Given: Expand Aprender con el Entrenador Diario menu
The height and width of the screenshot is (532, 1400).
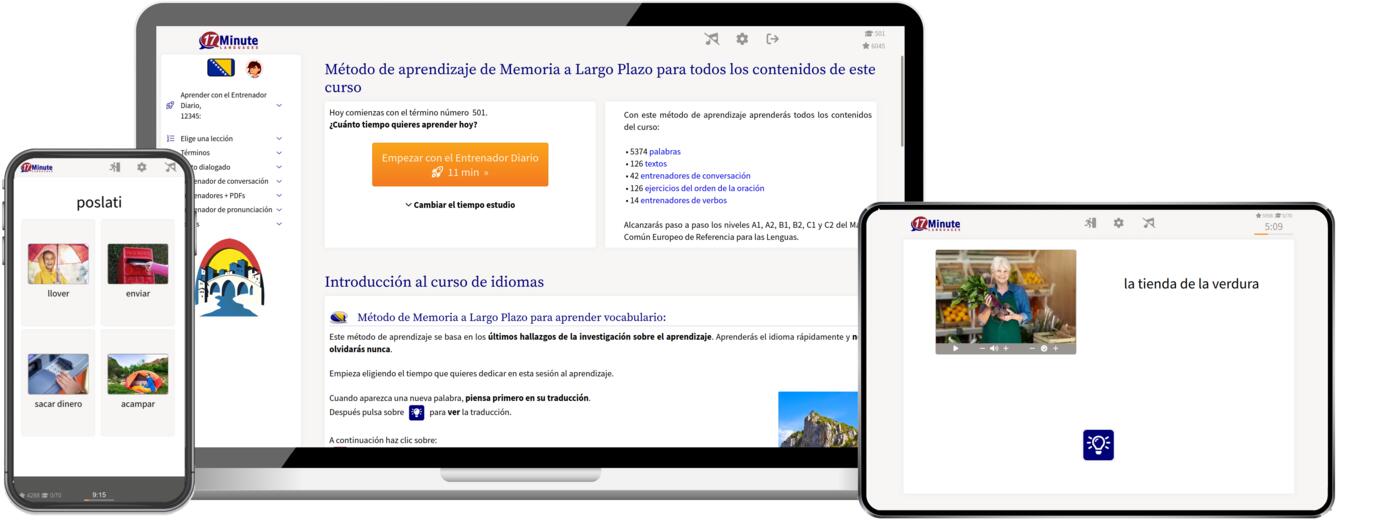Looking at the screenshot, I should coord(279,105).
